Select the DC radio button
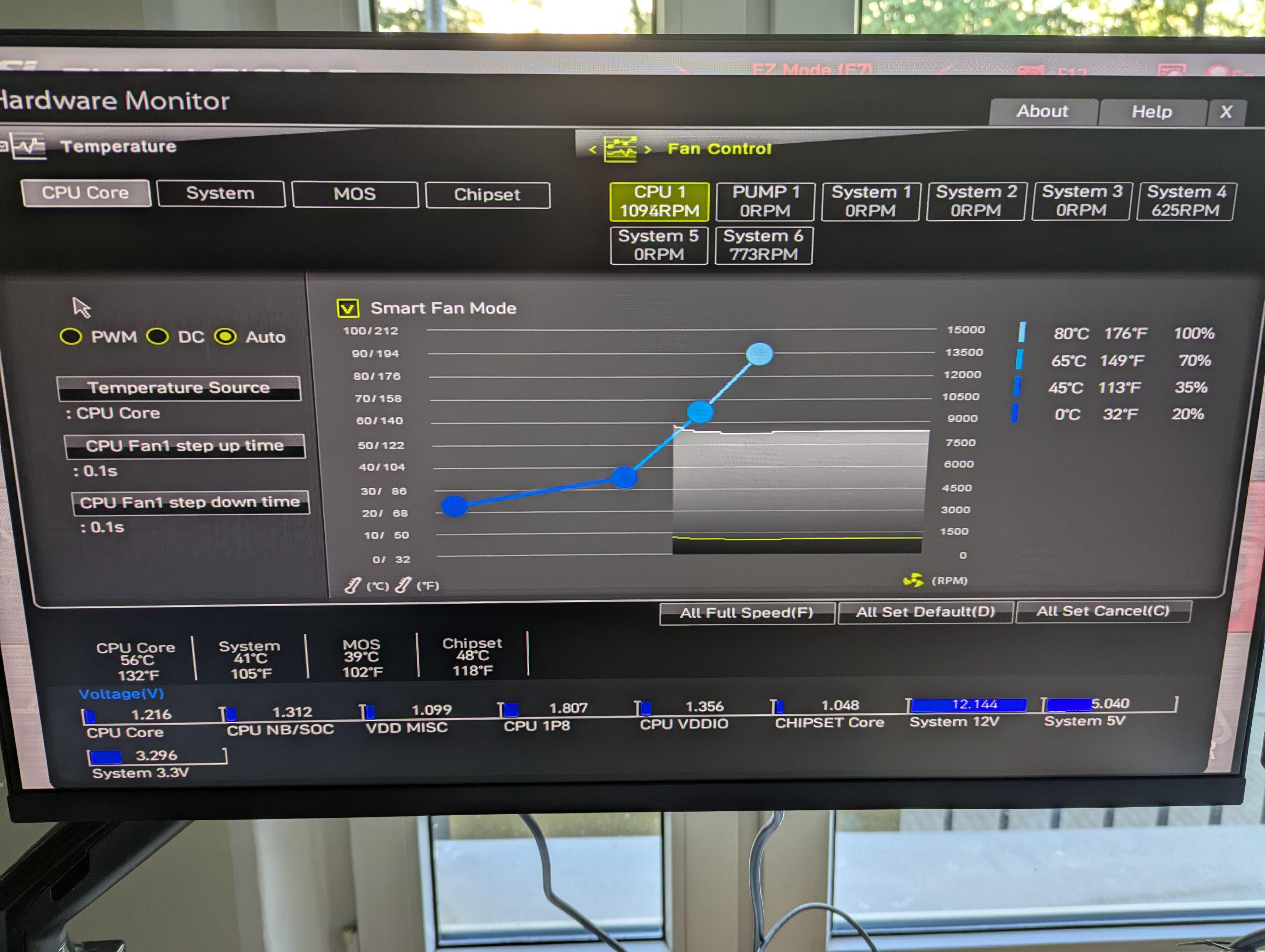1265x952 pixels. (157, 337)
